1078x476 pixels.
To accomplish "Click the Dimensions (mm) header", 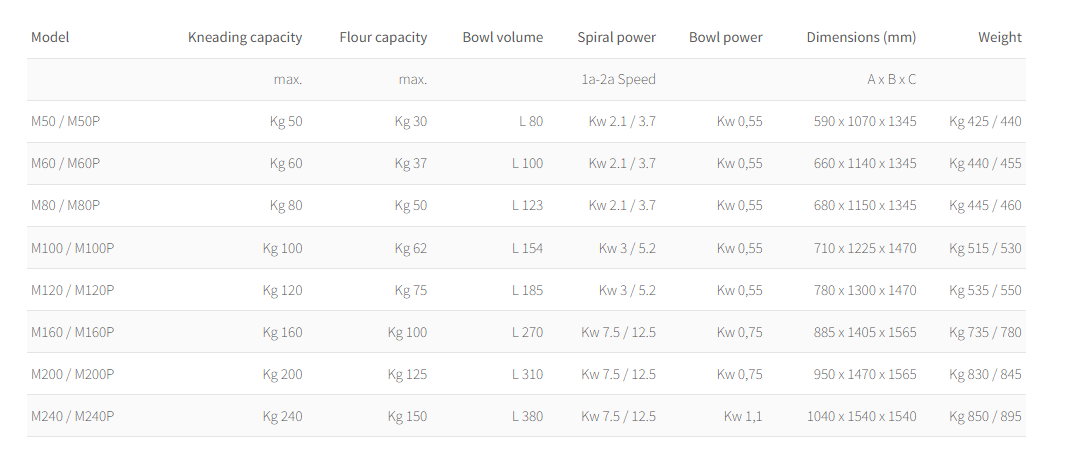I will (x=861, y=38).
